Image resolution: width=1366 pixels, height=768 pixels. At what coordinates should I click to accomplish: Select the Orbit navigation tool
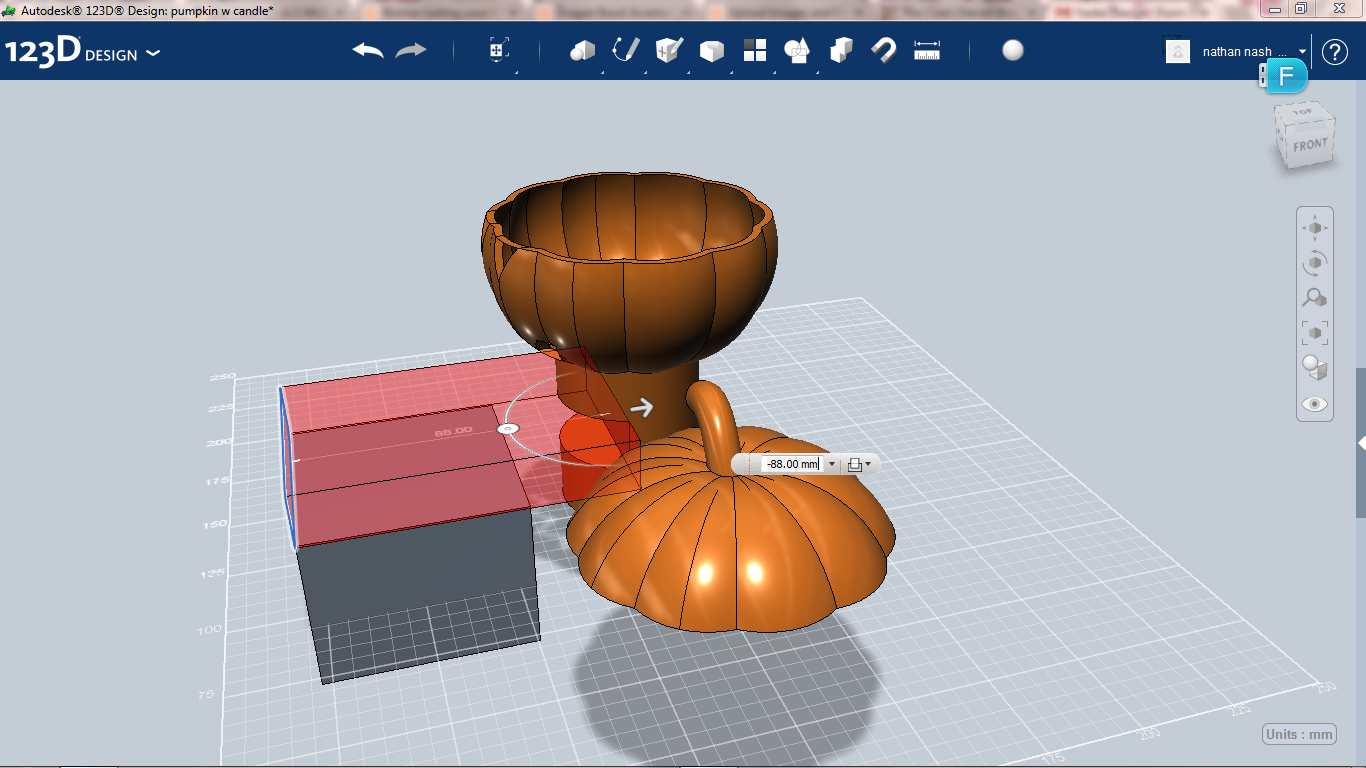point(1315,263)
